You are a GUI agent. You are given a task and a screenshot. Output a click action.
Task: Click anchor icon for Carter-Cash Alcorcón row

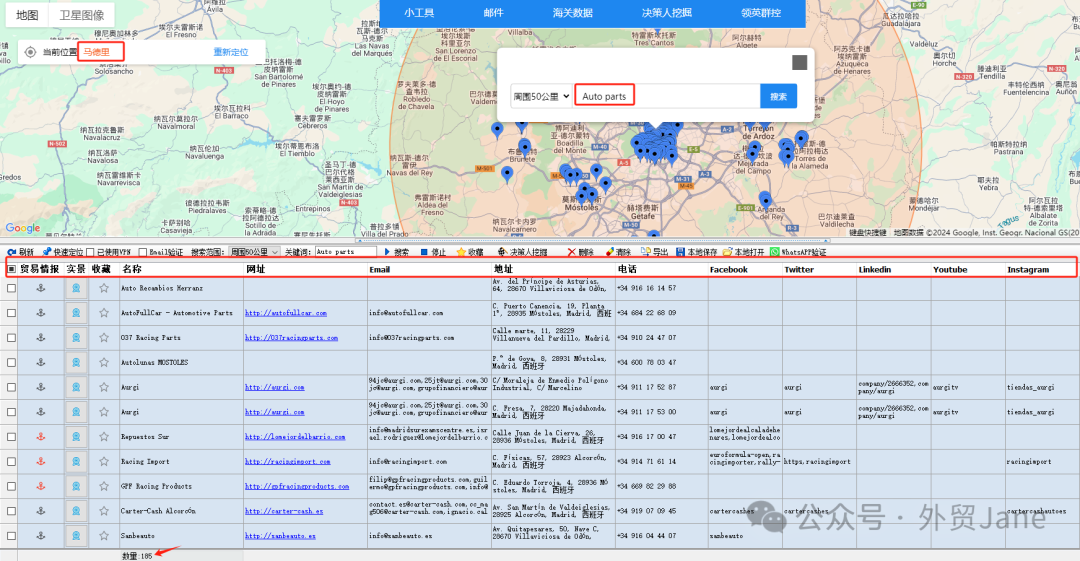[x=41, y=511]
